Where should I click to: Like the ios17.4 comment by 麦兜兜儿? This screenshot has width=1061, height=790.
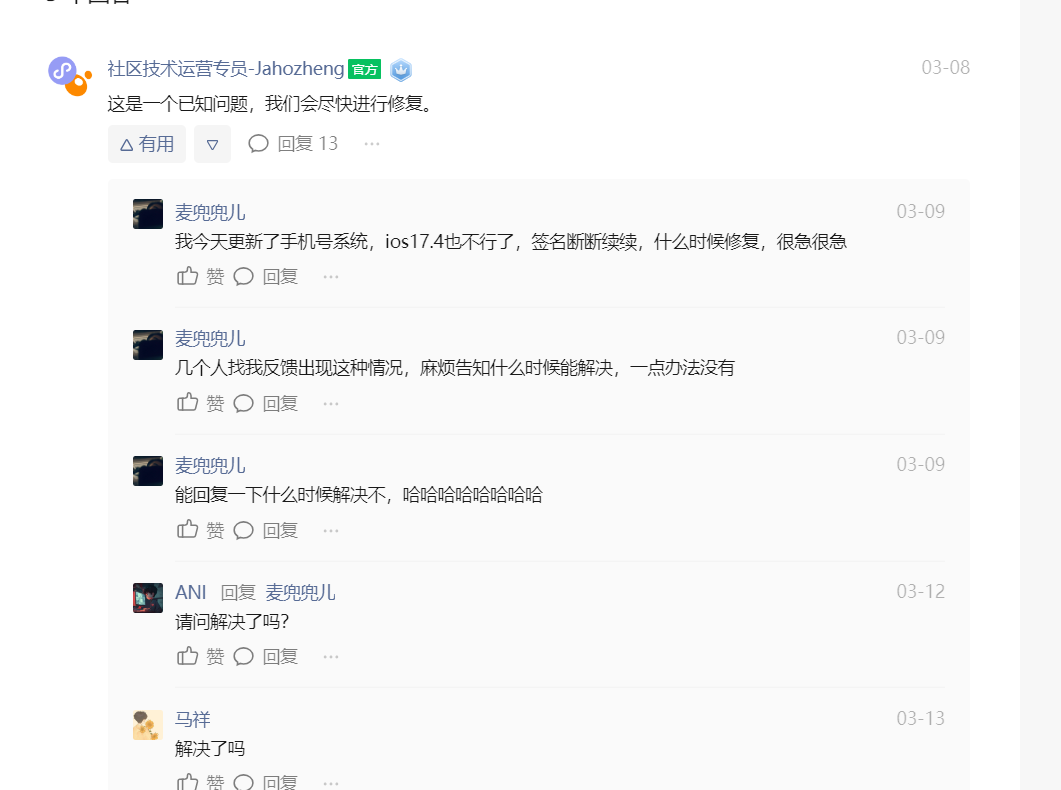pos(200,277)
